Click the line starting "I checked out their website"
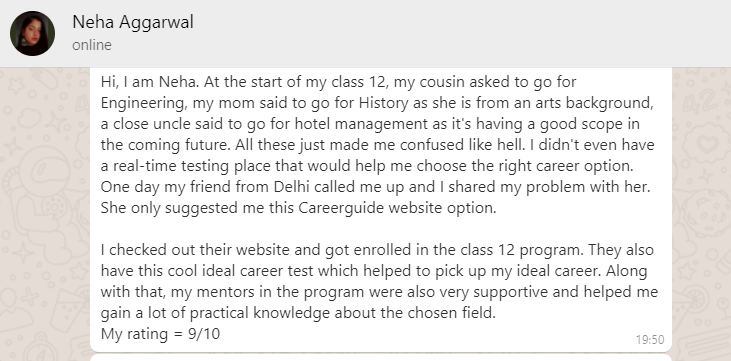Image resolution: width=731 pixels, height=361 pixels. [x=377, y=250]
